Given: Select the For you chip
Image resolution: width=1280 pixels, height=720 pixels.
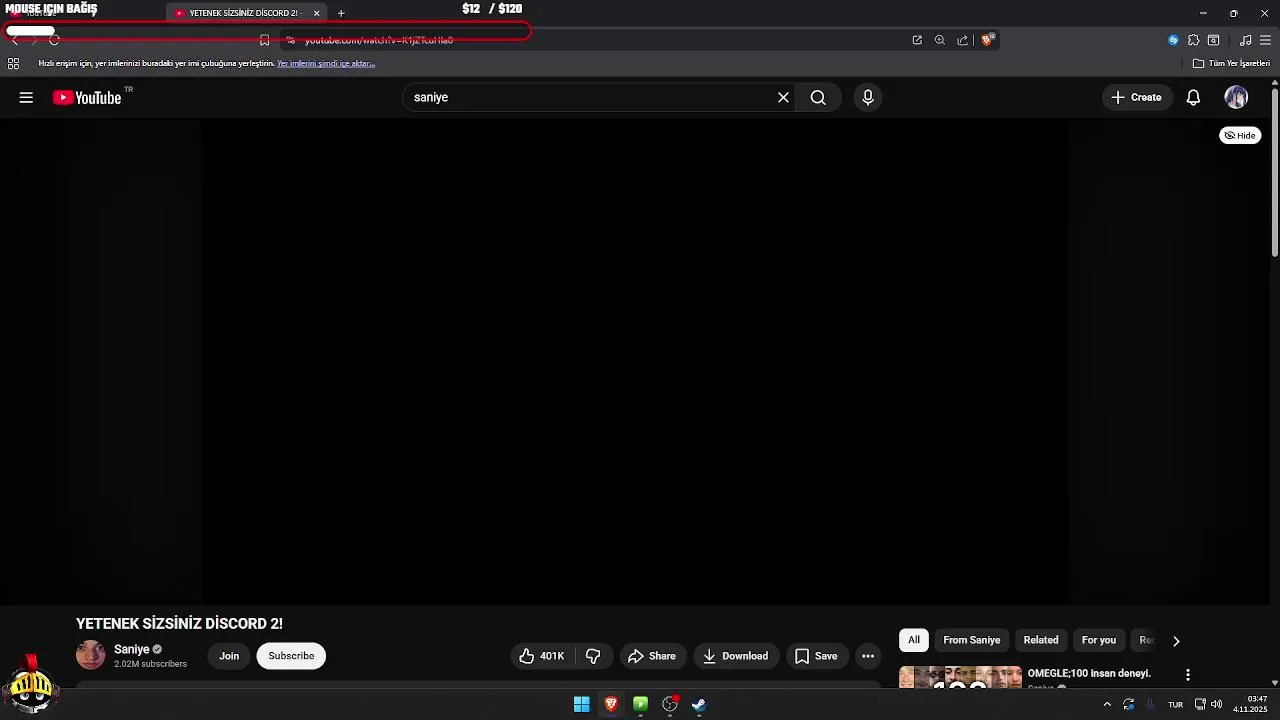Looking at the screenshot, I should point(1098,640).
